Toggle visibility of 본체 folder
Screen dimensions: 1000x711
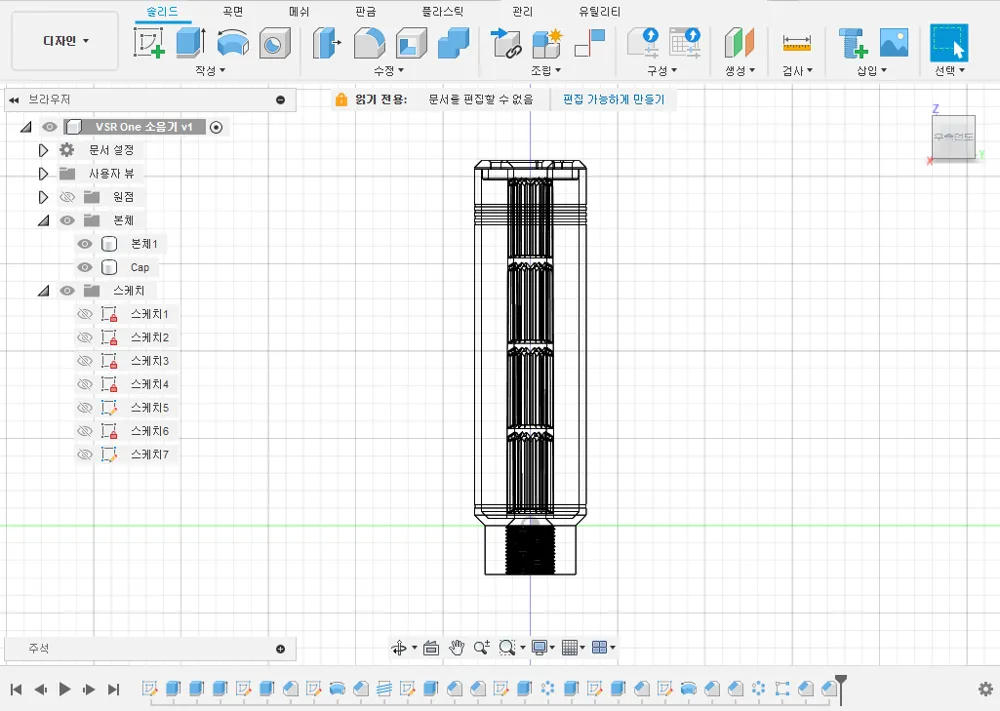tap(67, 221)
